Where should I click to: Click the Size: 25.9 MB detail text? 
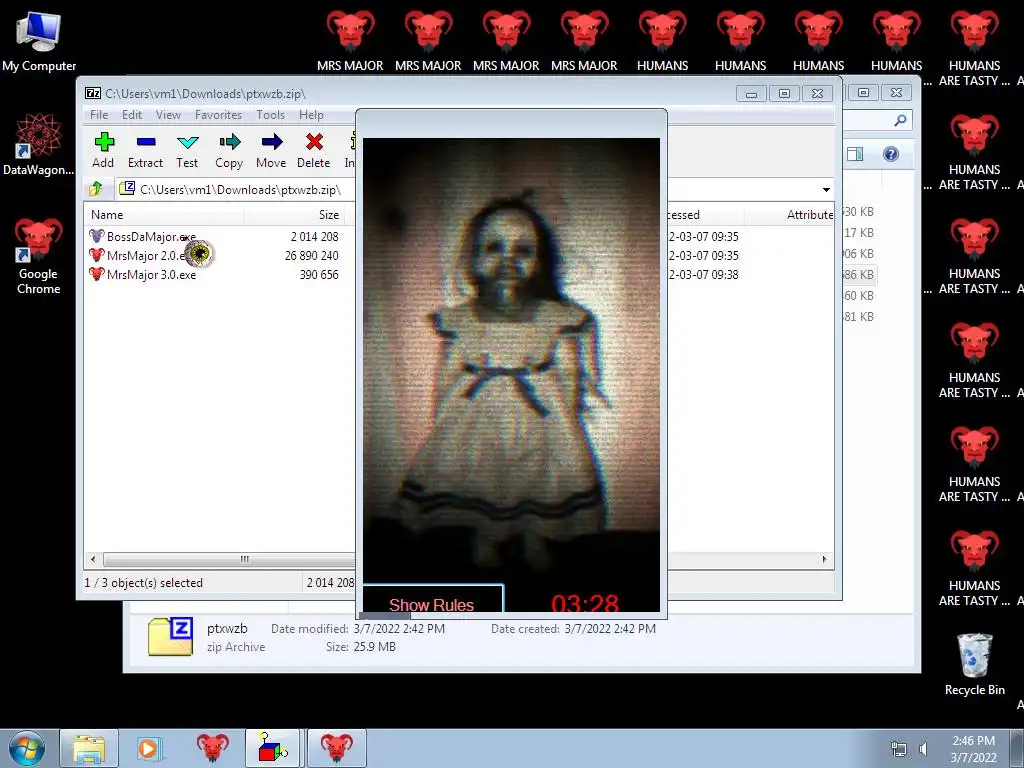pyautogui.click(x=360, y=647)
